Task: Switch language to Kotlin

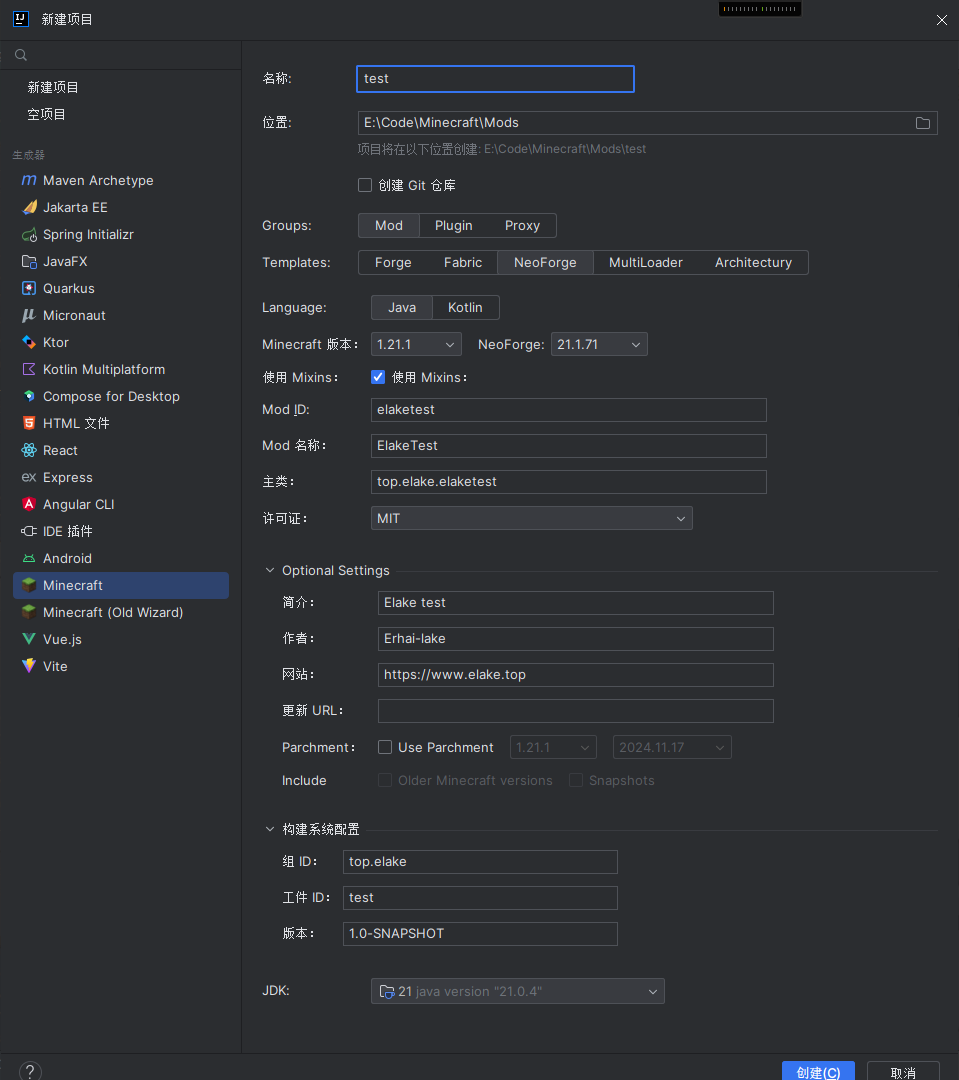Action: click(465, 308)
